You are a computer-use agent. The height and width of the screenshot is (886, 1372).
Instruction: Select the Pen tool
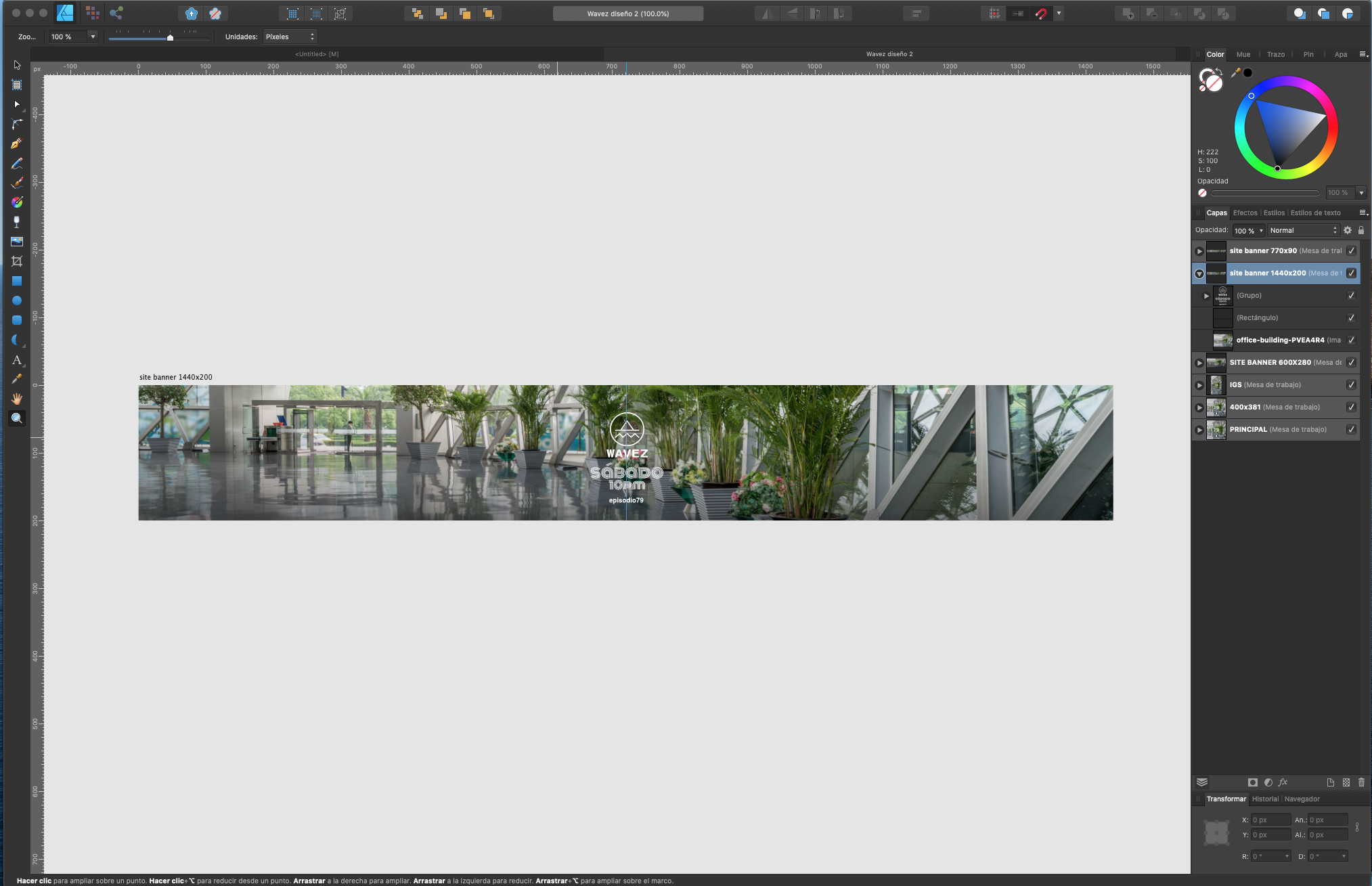tap(17, 143)
